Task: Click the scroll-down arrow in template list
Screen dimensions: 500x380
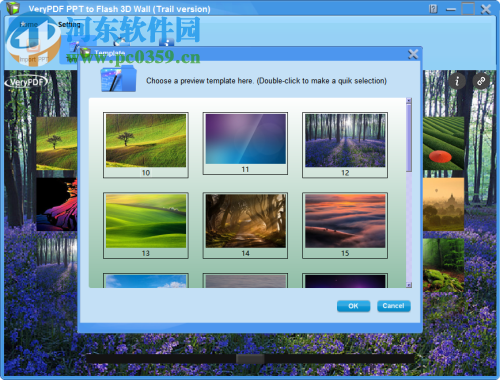Action: 409,285
